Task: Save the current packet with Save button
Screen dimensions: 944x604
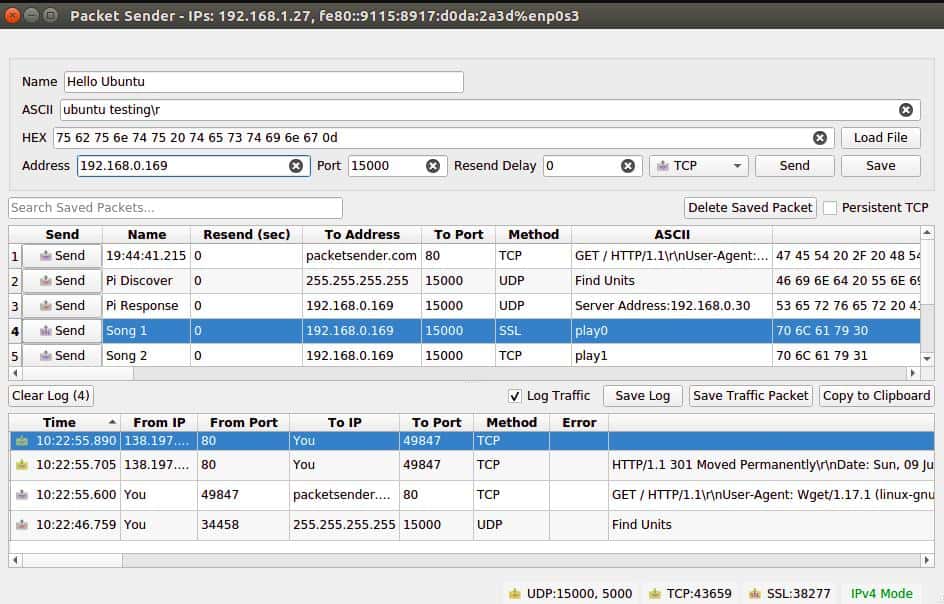Action: click(x=881, y=166)
